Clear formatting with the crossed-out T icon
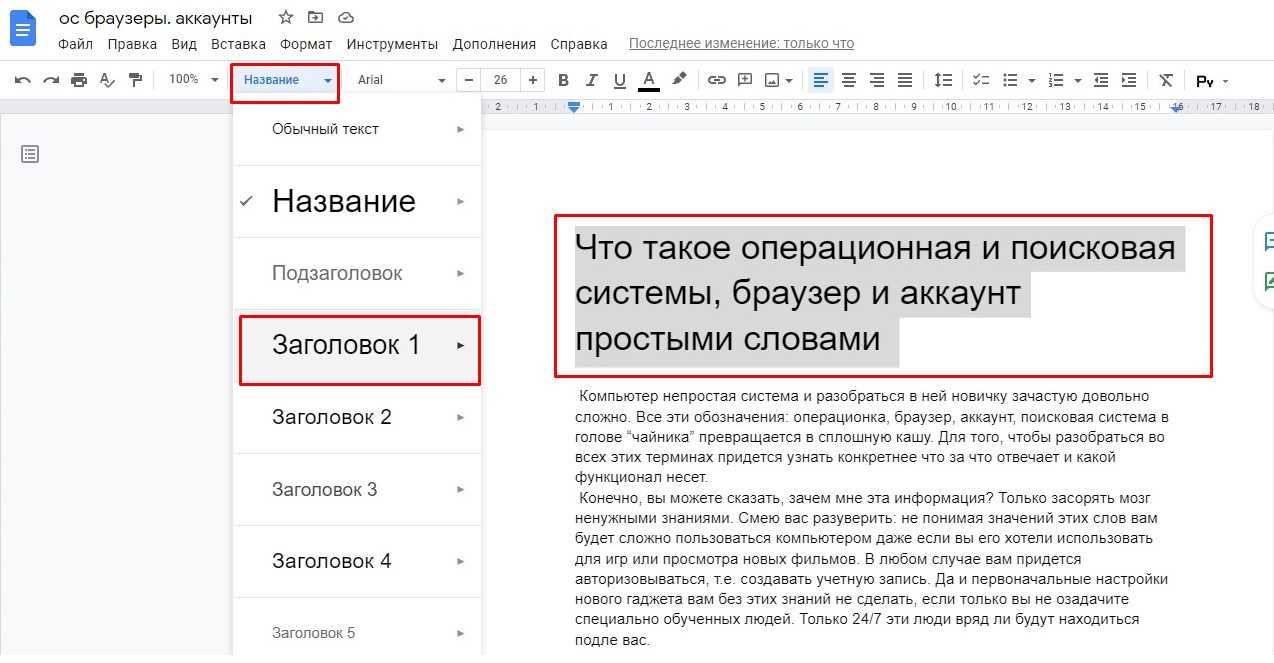Screen dimensions: 1274x663 point(1165,80)
